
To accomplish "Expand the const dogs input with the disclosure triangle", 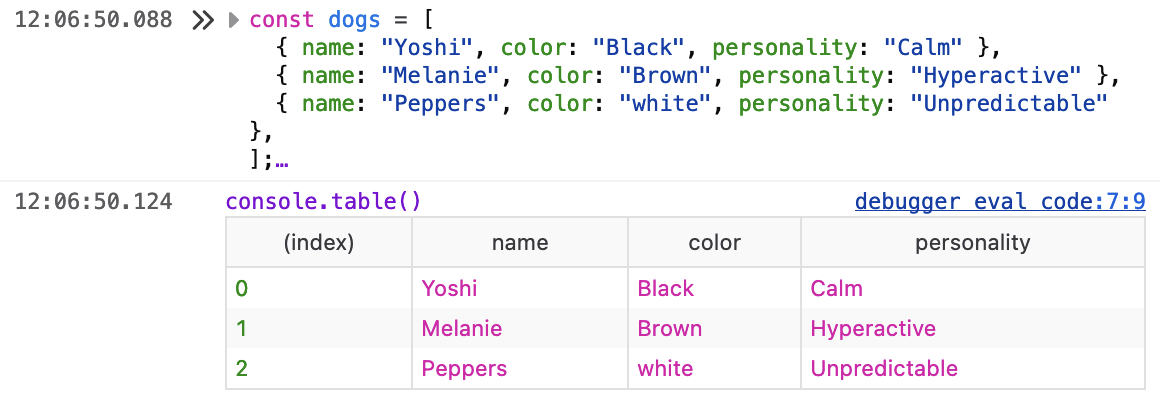I will [234, 21].
